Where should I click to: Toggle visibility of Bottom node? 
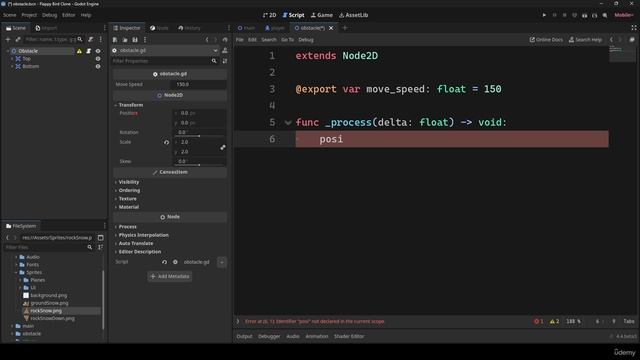pyautogui.click(x=98, y=67)
